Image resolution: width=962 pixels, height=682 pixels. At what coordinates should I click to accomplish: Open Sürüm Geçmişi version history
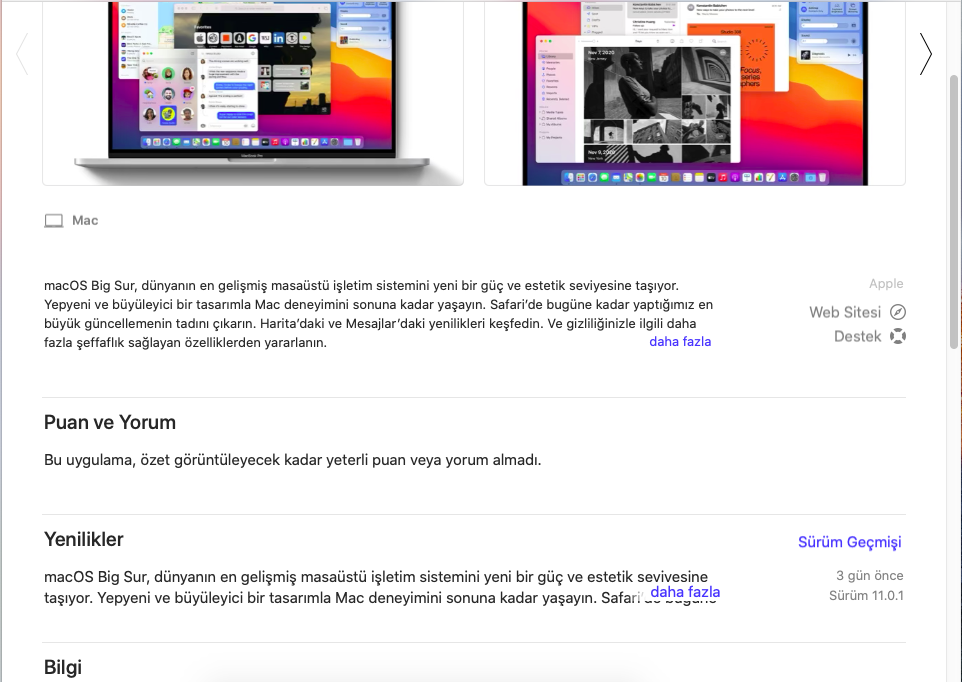click(850, 542)
